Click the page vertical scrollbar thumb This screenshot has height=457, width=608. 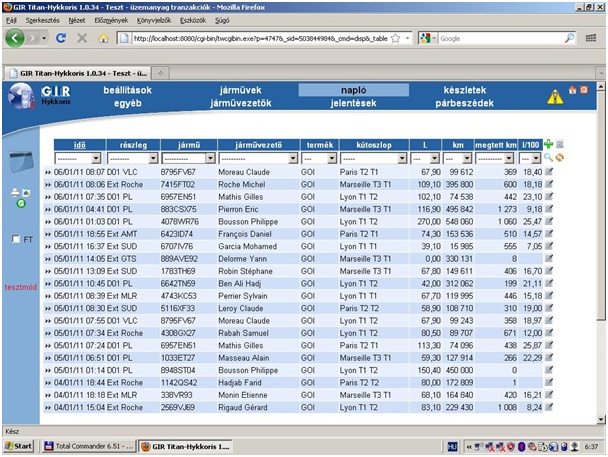point(601,205)
